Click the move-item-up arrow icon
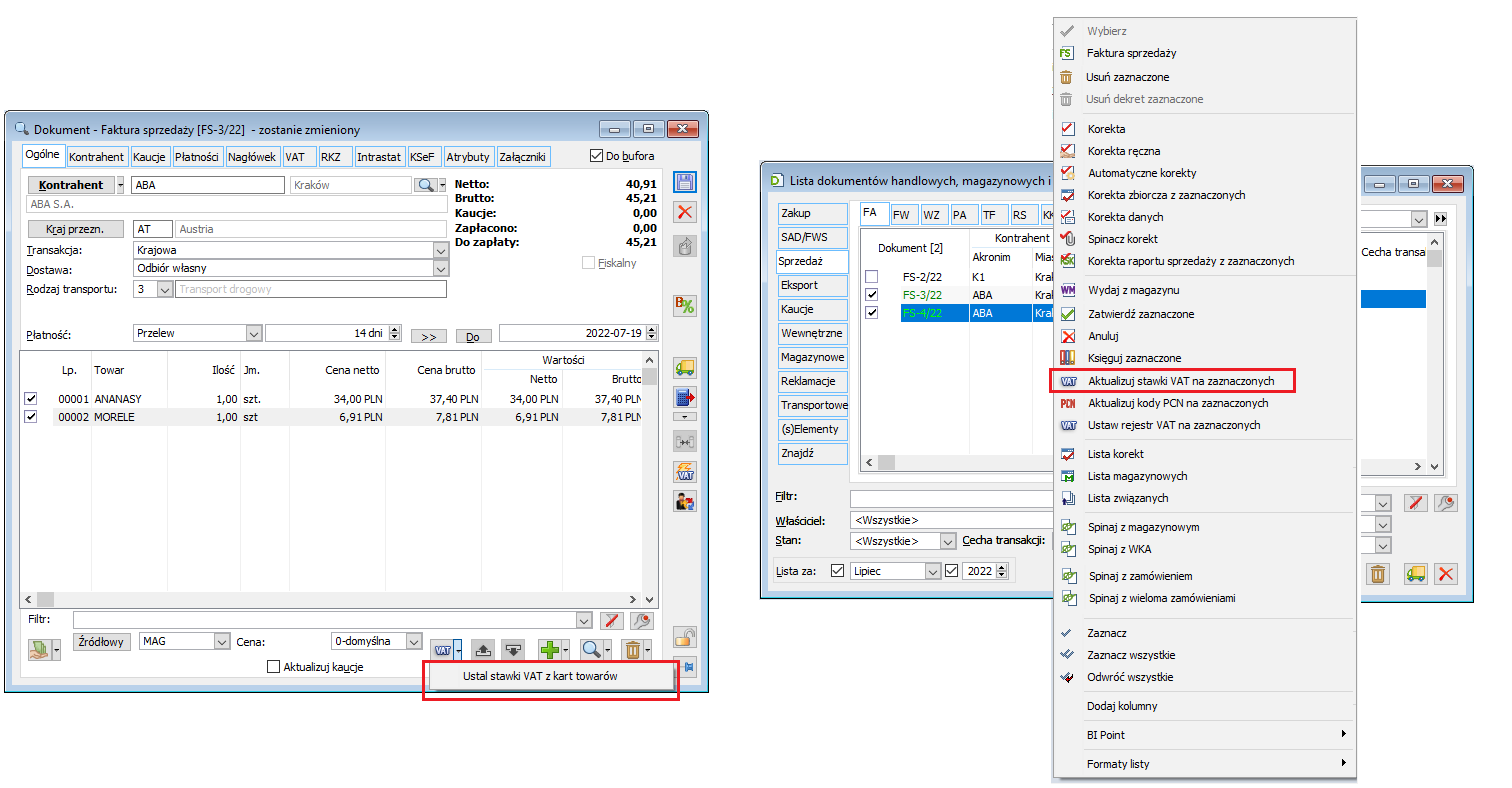The height and width of the screenshot is (788, 1512). coord(481,649)
